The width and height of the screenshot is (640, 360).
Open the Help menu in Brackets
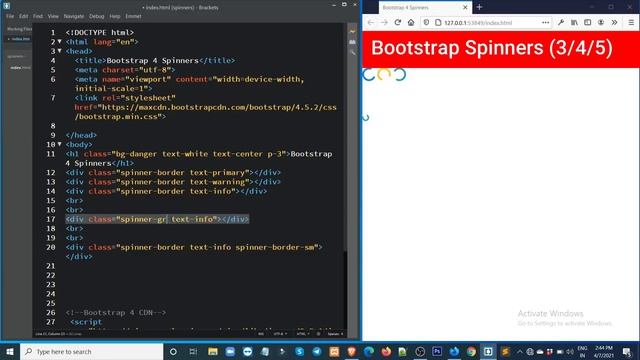point(115,16)
